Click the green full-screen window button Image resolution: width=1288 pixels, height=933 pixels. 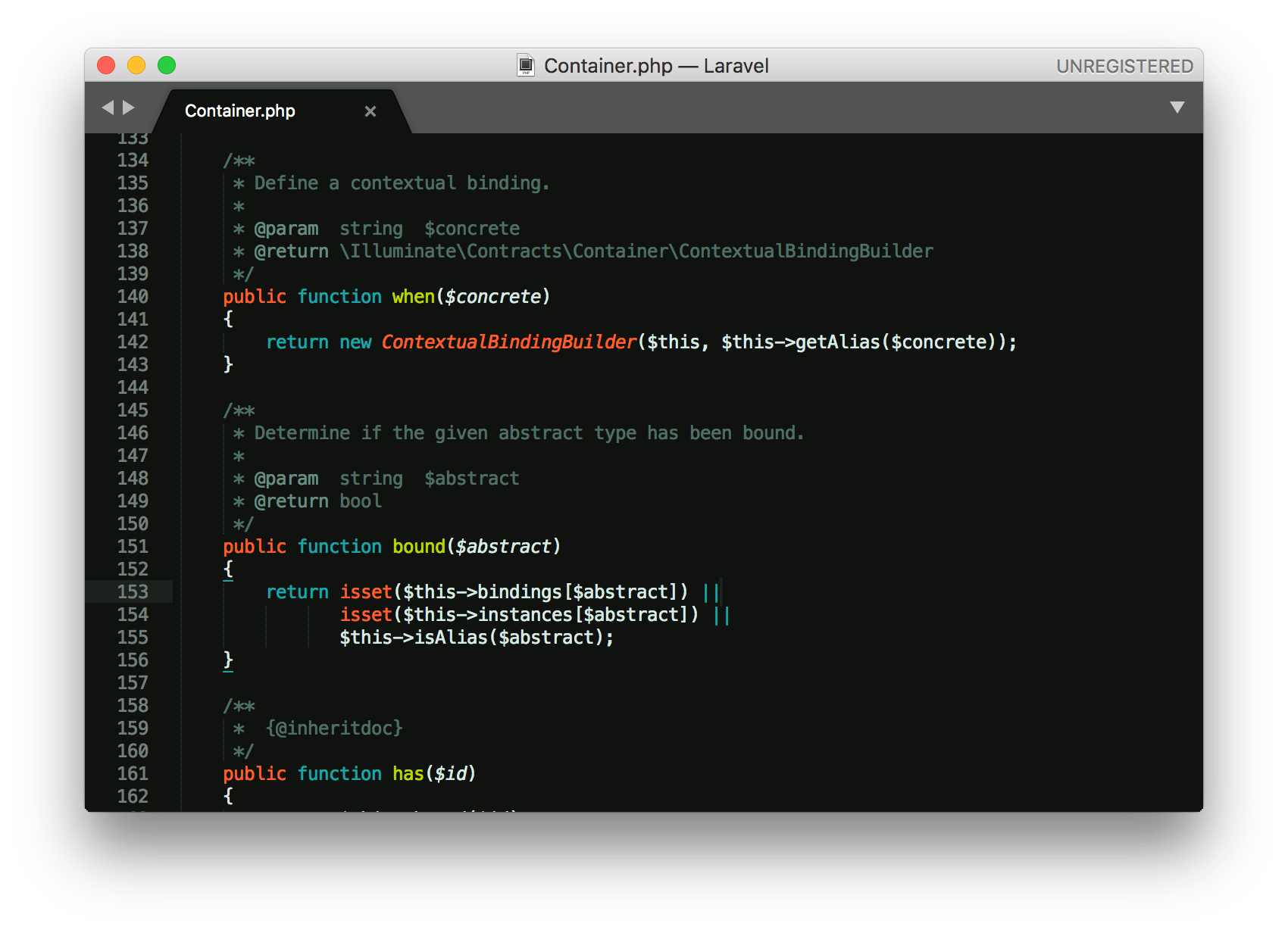coord(166,66)
